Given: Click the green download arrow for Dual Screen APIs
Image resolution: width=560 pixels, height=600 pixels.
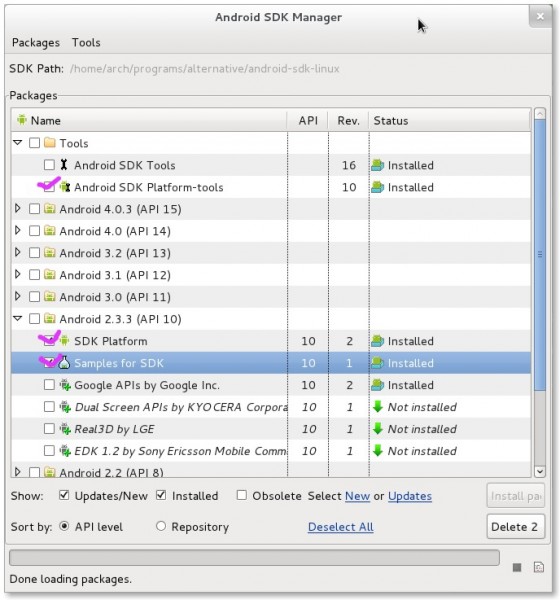Looking at the screenshot, I should [x=378, y=406].
